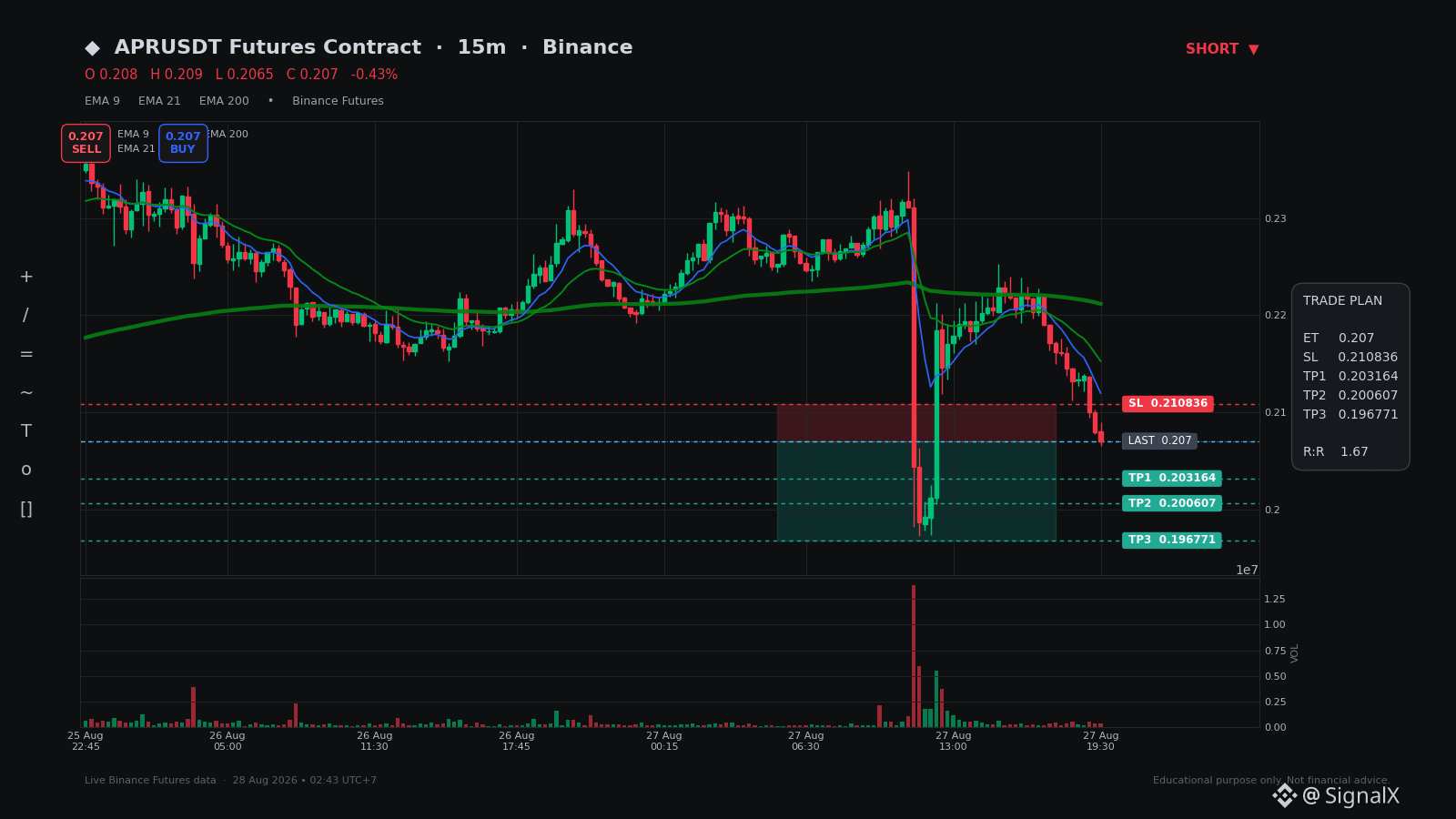Click the 0.22 price axis label

click(1275, 315)
